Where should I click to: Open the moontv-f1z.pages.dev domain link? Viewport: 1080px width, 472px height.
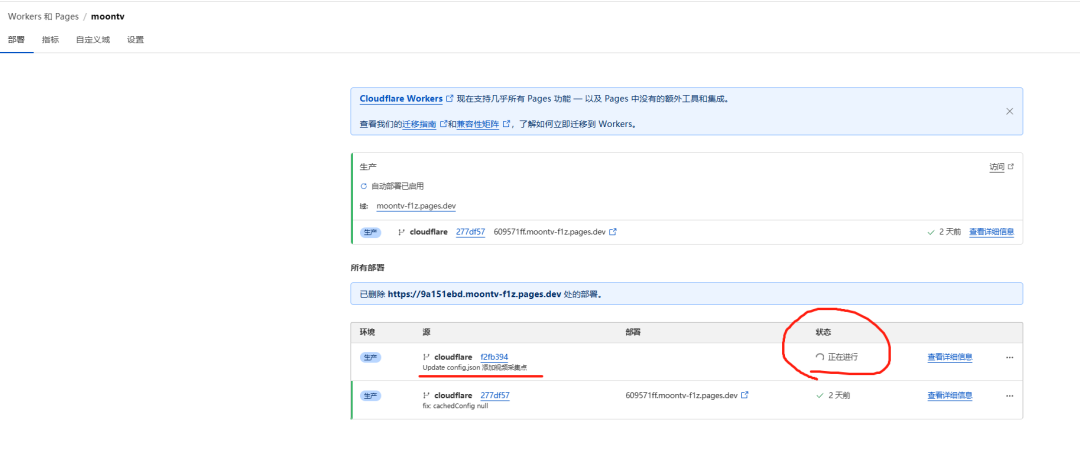(x=417, y=207)
